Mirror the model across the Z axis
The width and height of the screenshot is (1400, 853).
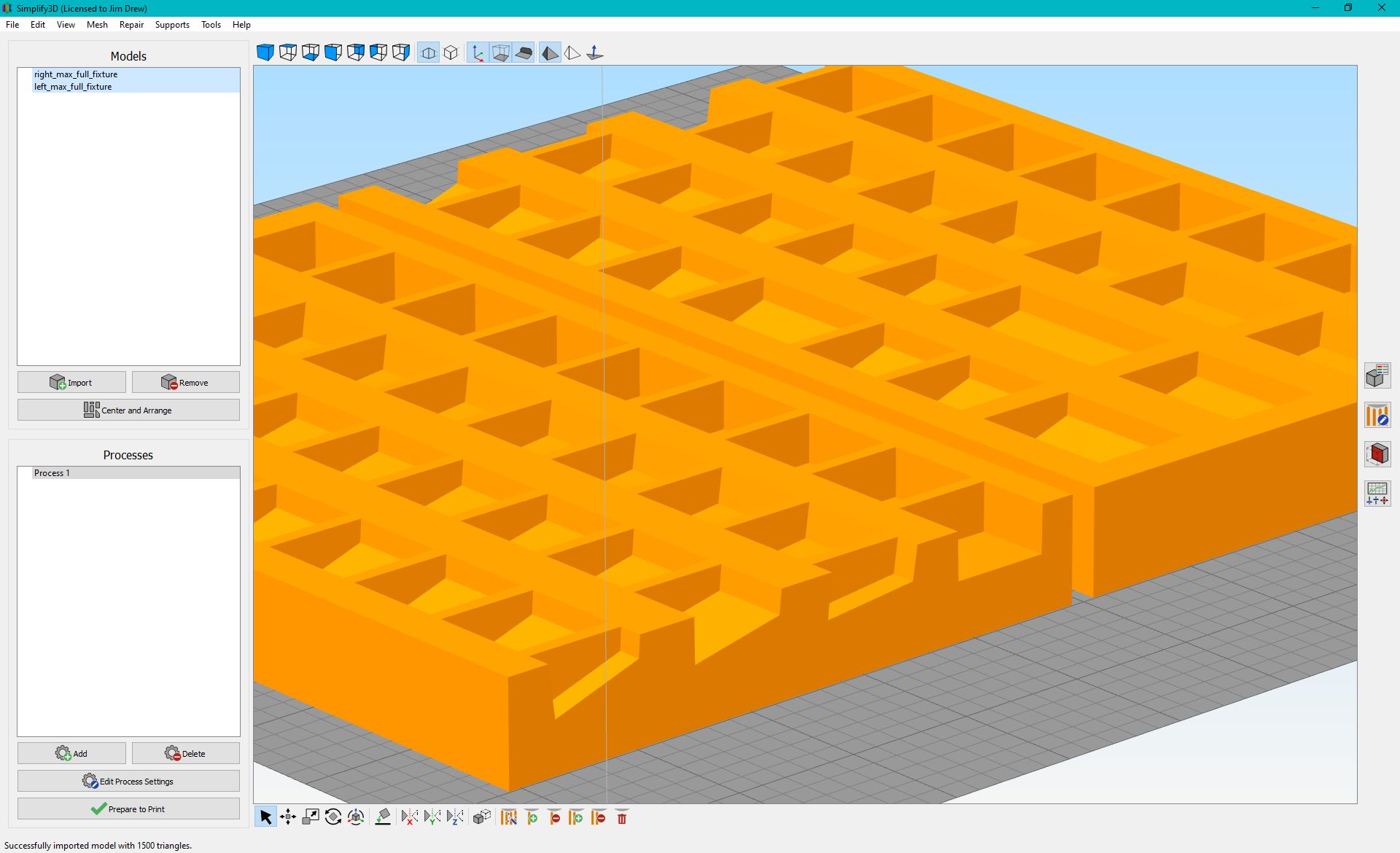tap(455, 817)
